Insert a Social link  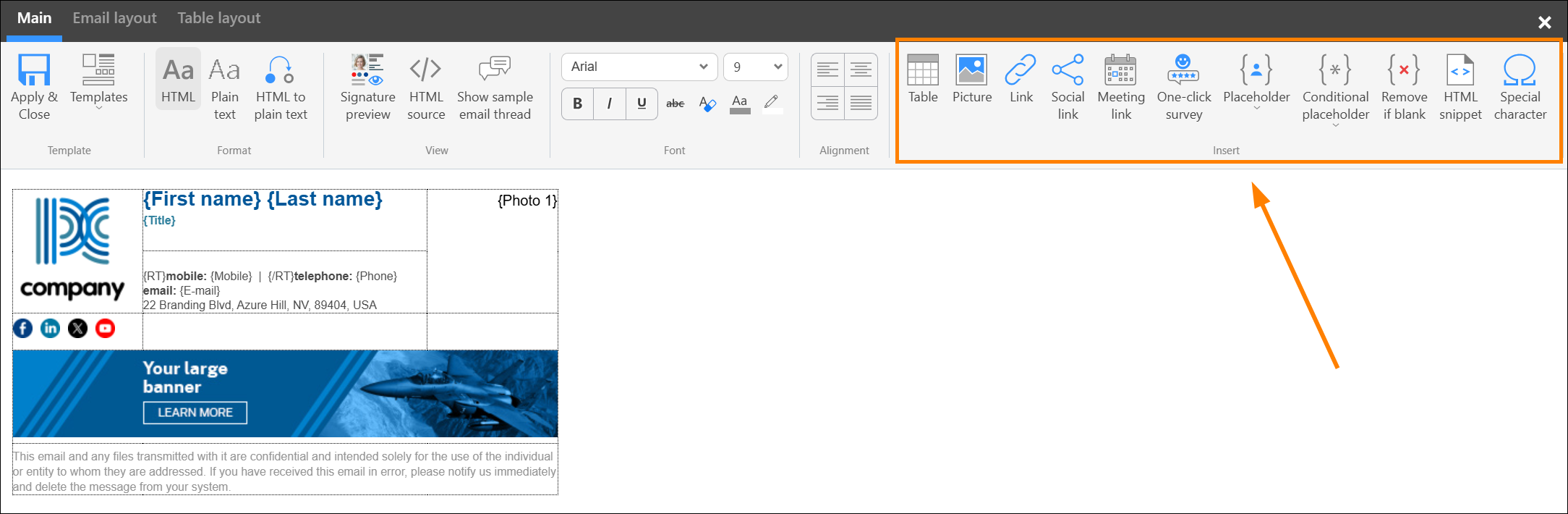(1068, 88)
